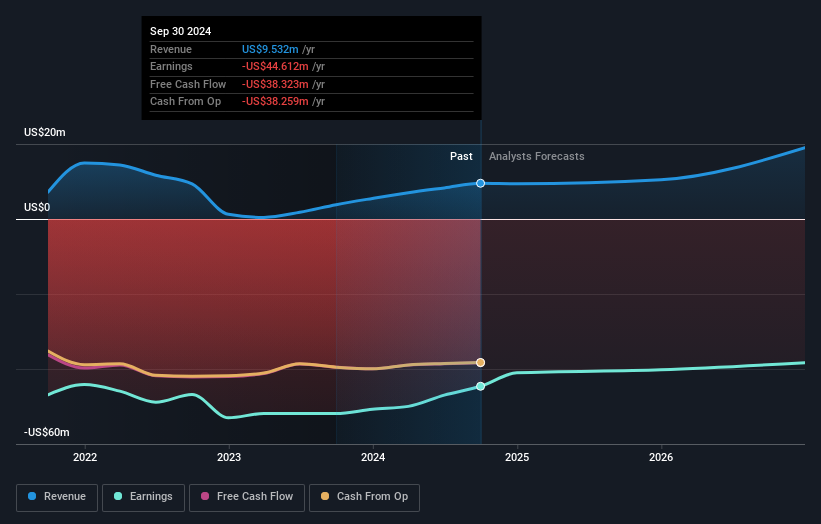Click the Sep 30 2024 tooltip date
The width and height of the screenshot is (821, 524).
181,31
